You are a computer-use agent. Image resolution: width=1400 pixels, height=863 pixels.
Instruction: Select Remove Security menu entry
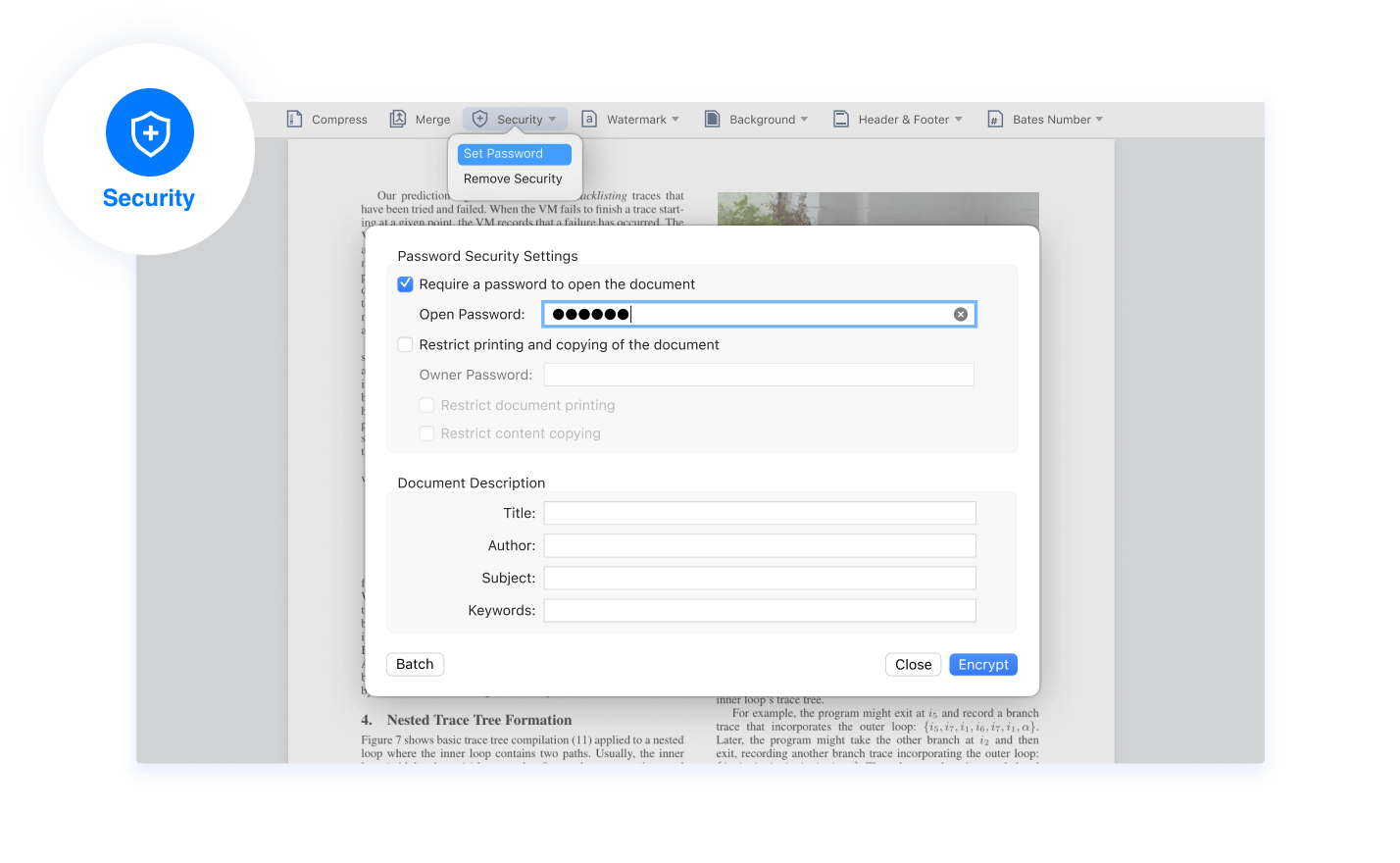513,179
